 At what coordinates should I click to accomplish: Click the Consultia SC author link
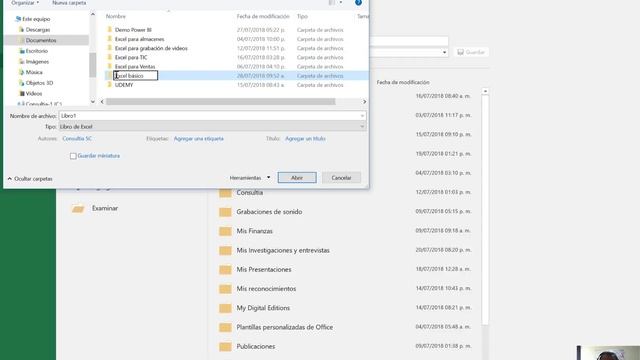(x=77, y=139)
